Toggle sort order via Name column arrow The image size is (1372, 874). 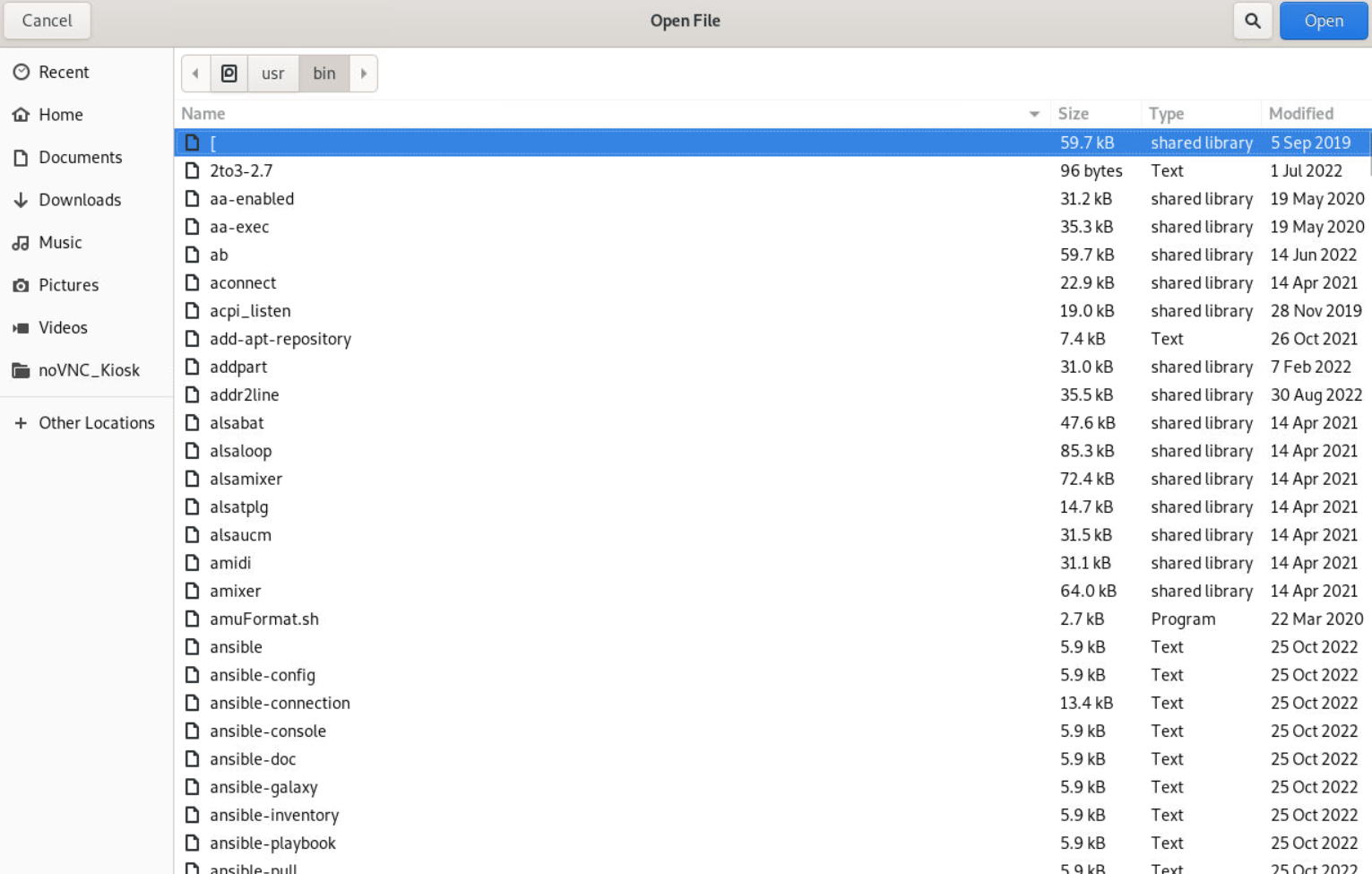point(1034,114)
